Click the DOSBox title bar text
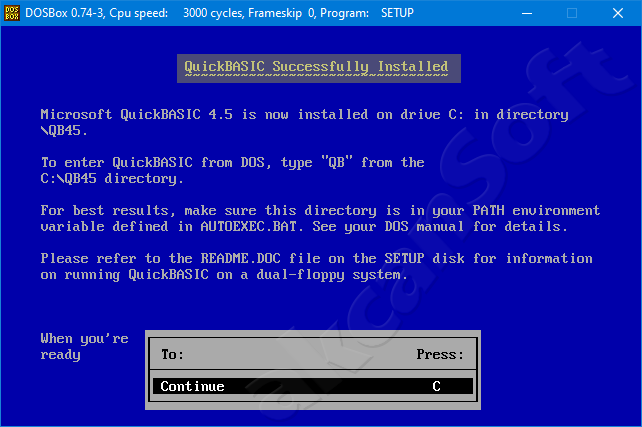This screenshot has height=427, width=642. point(219,13)
